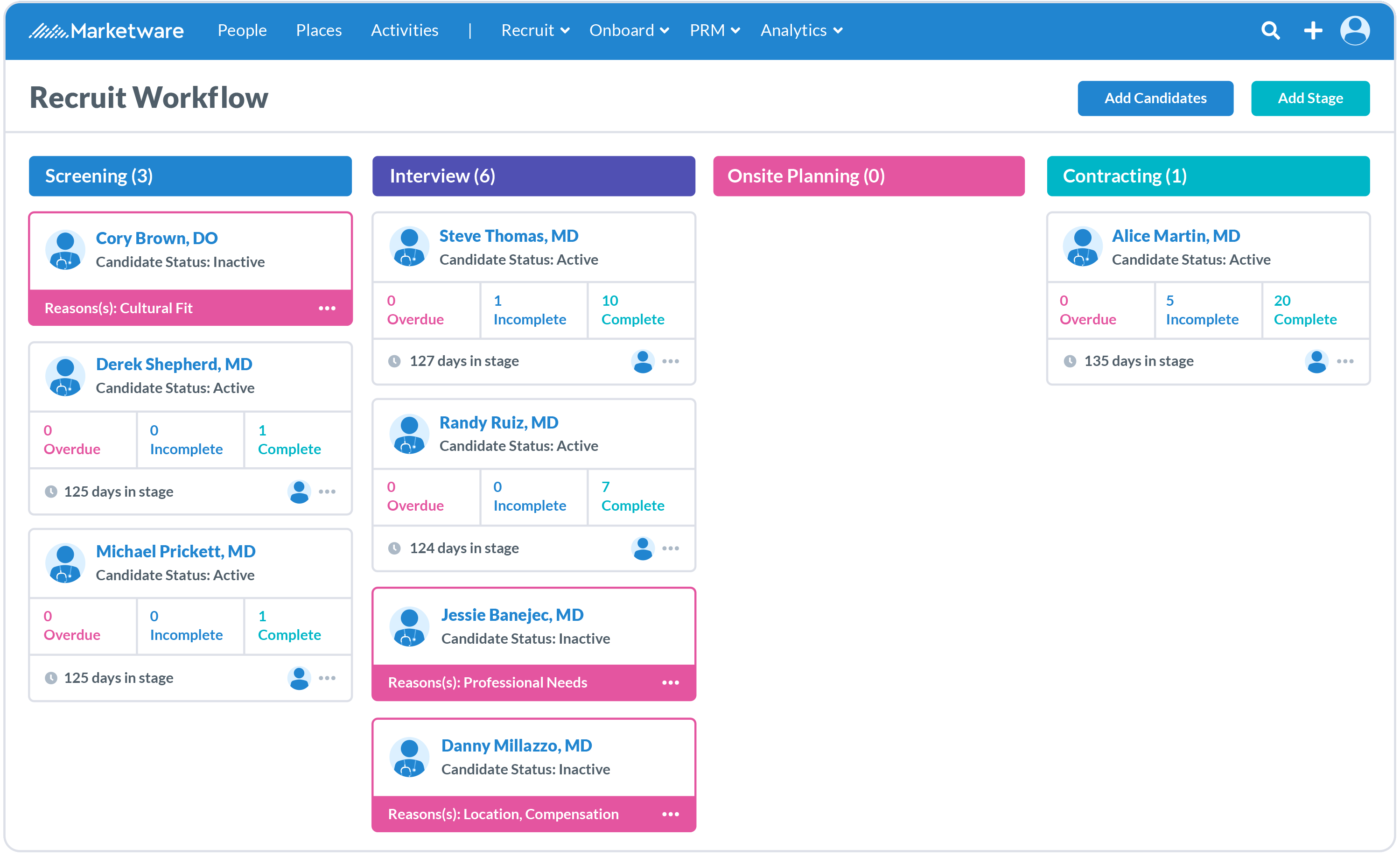Click the Add Stage button
This screenshot has height=857, width=1400.
1309,98
